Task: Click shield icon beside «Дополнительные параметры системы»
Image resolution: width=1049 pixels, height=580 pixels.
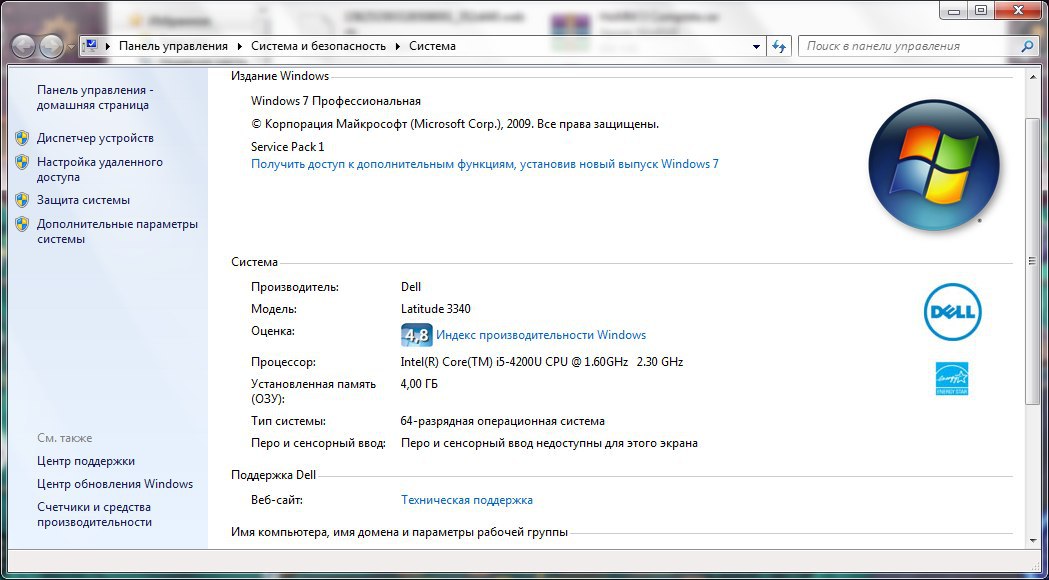Action: pos(22,224)
